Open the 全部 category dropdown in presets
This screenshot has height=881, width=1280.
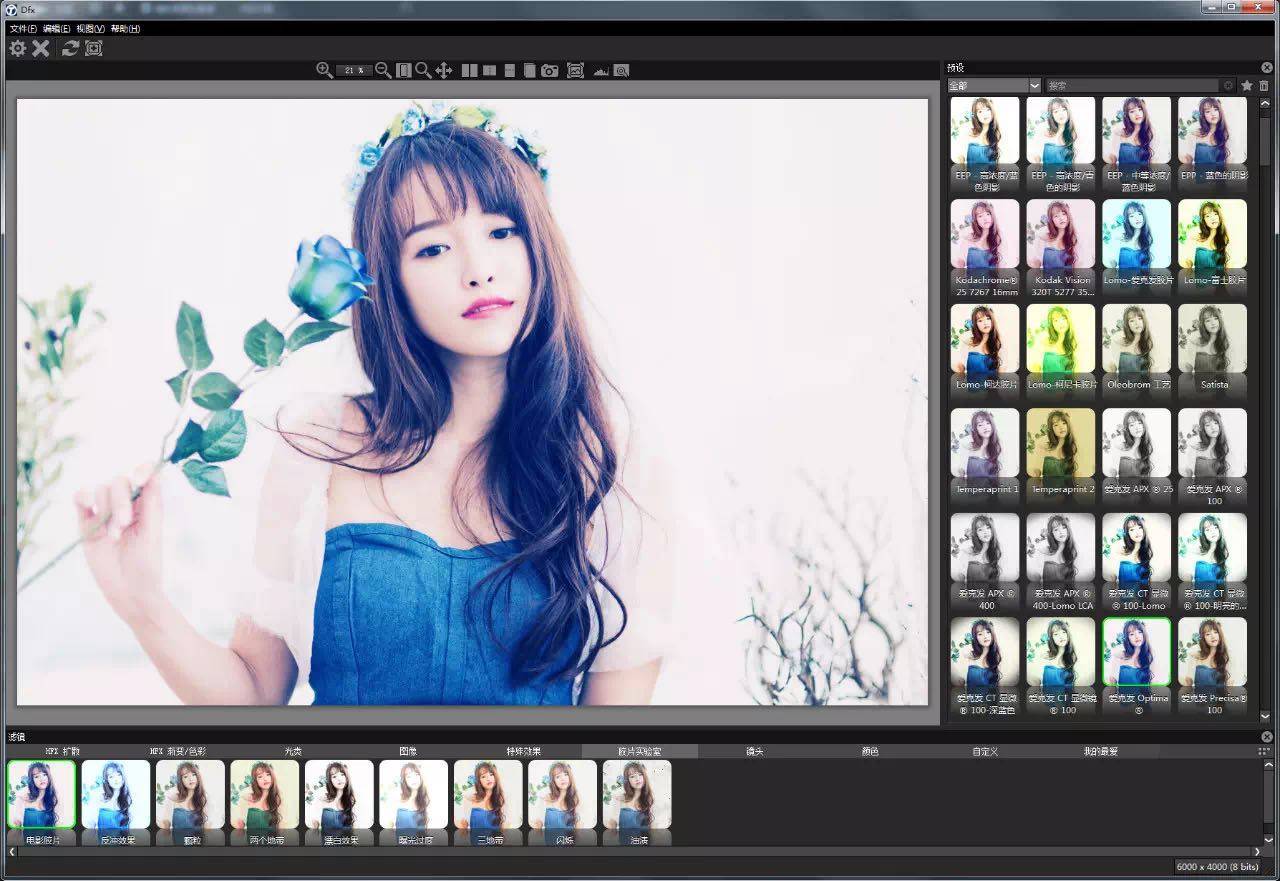coord(994,86)
